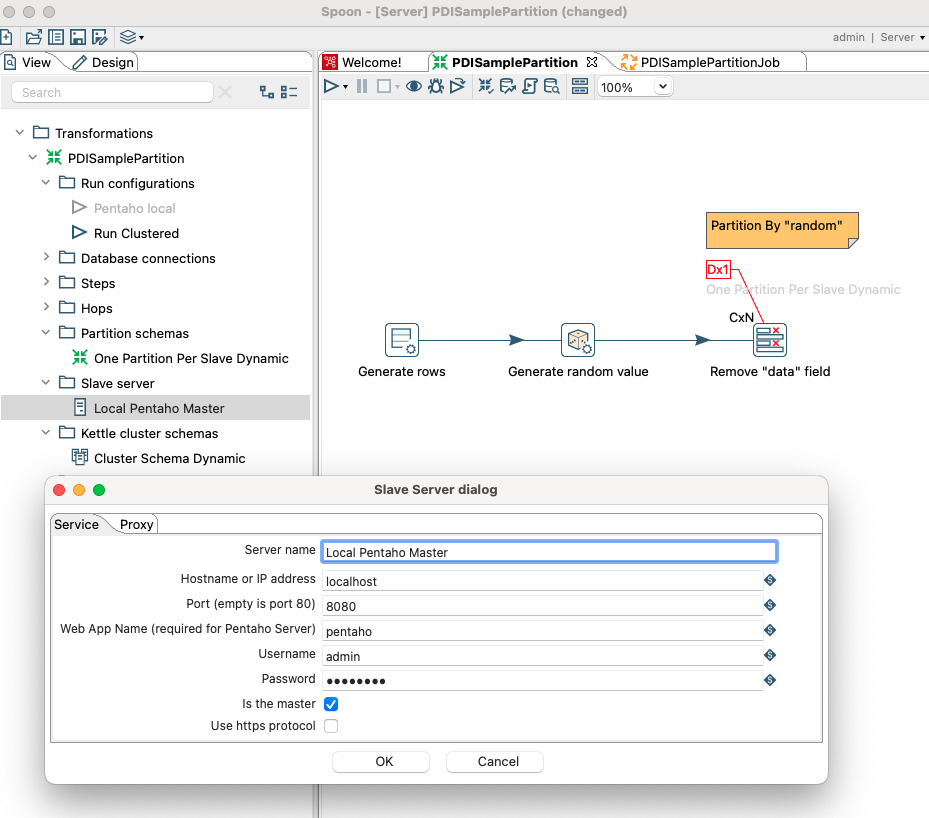
Task: Uncheck the Is the master checkbox
Action: pos(331,704)
